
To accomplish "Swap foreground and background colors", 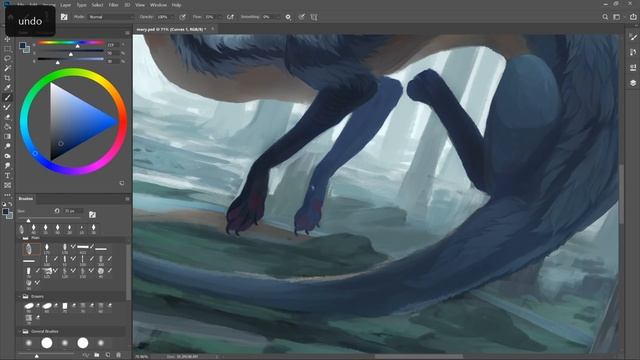I will click(x=10, y=204).
